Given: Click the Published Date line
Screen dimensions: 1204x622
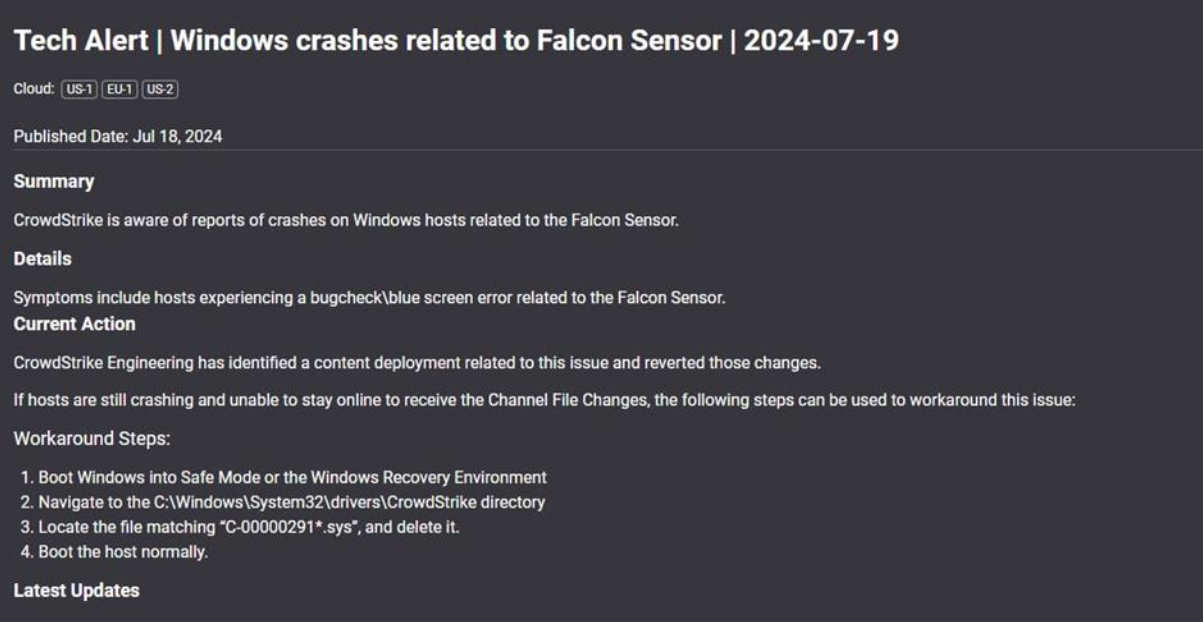Looking at the screenshot, I should pos(118,136).
